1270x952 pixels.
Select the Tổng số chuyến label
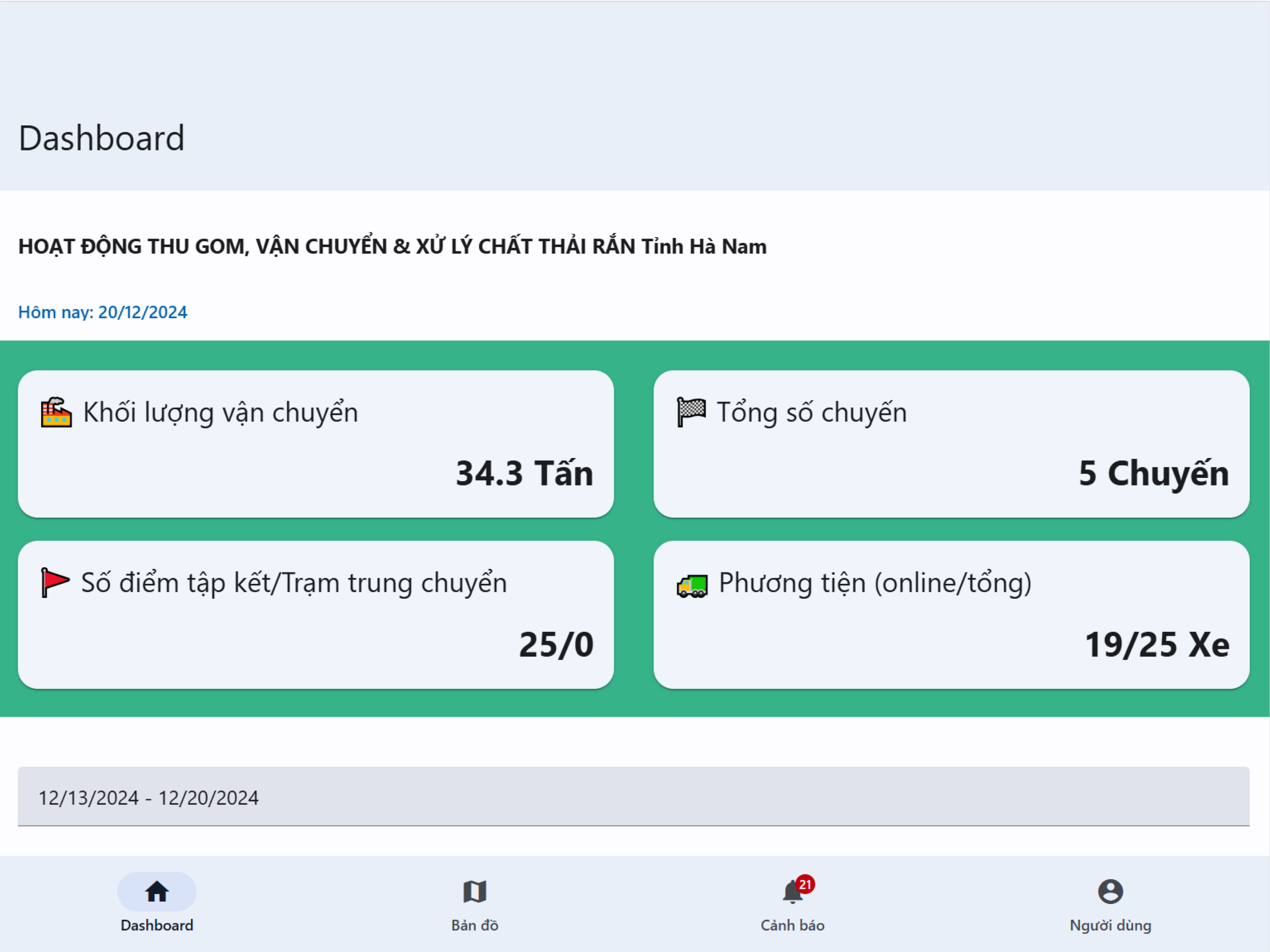tap(812, 413)
